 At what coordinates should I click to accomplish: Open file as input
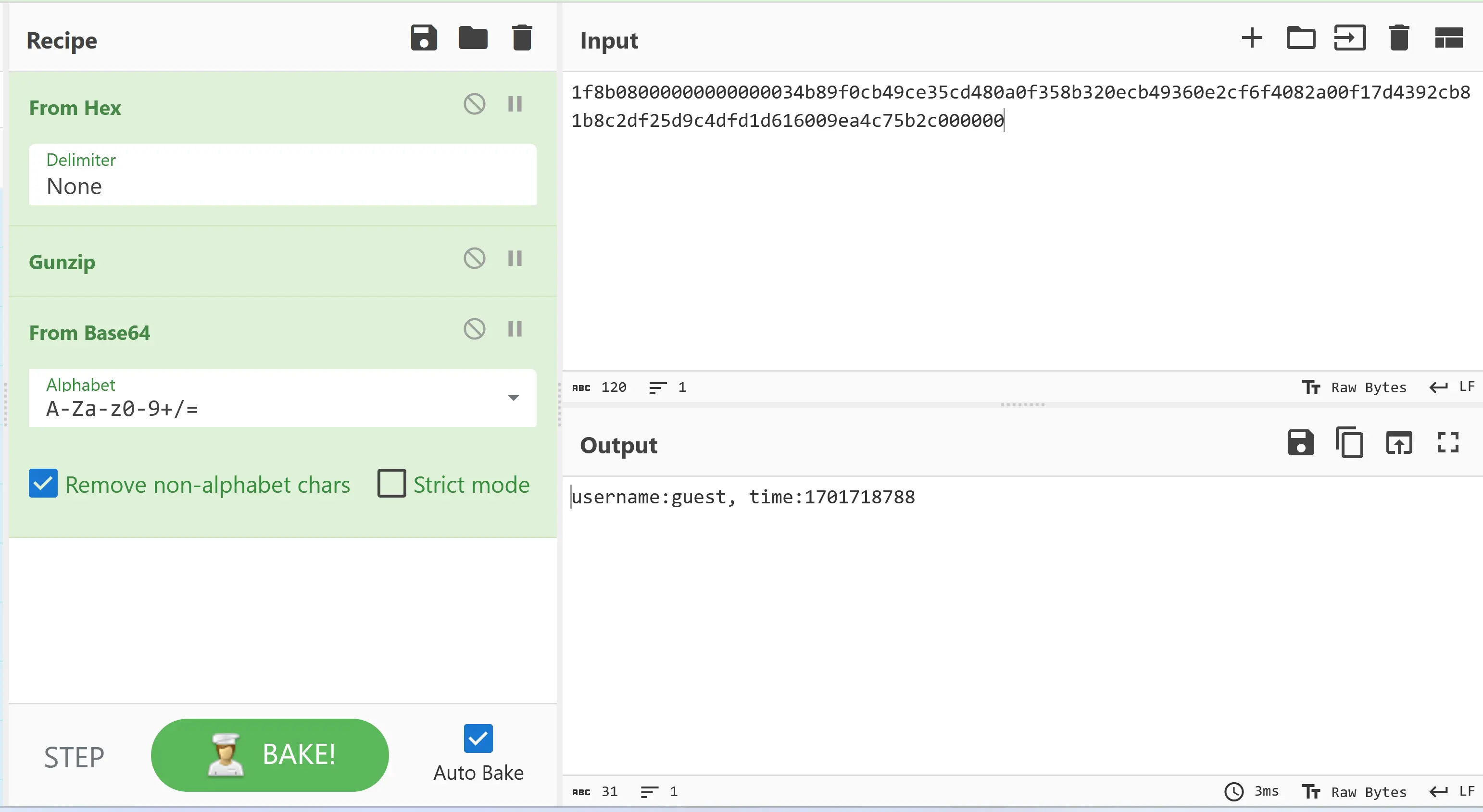click(x=1349, y=38)
